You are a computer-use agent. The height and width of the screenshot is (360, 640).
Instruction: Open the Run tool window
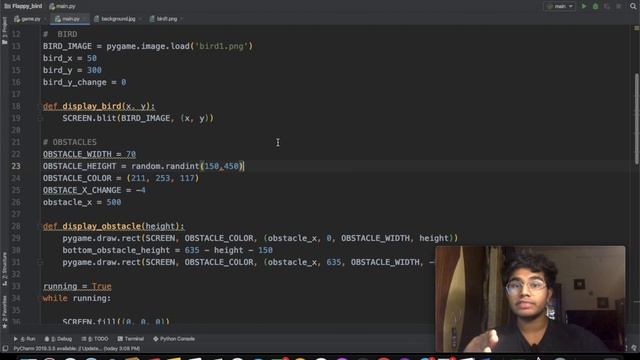24,339
